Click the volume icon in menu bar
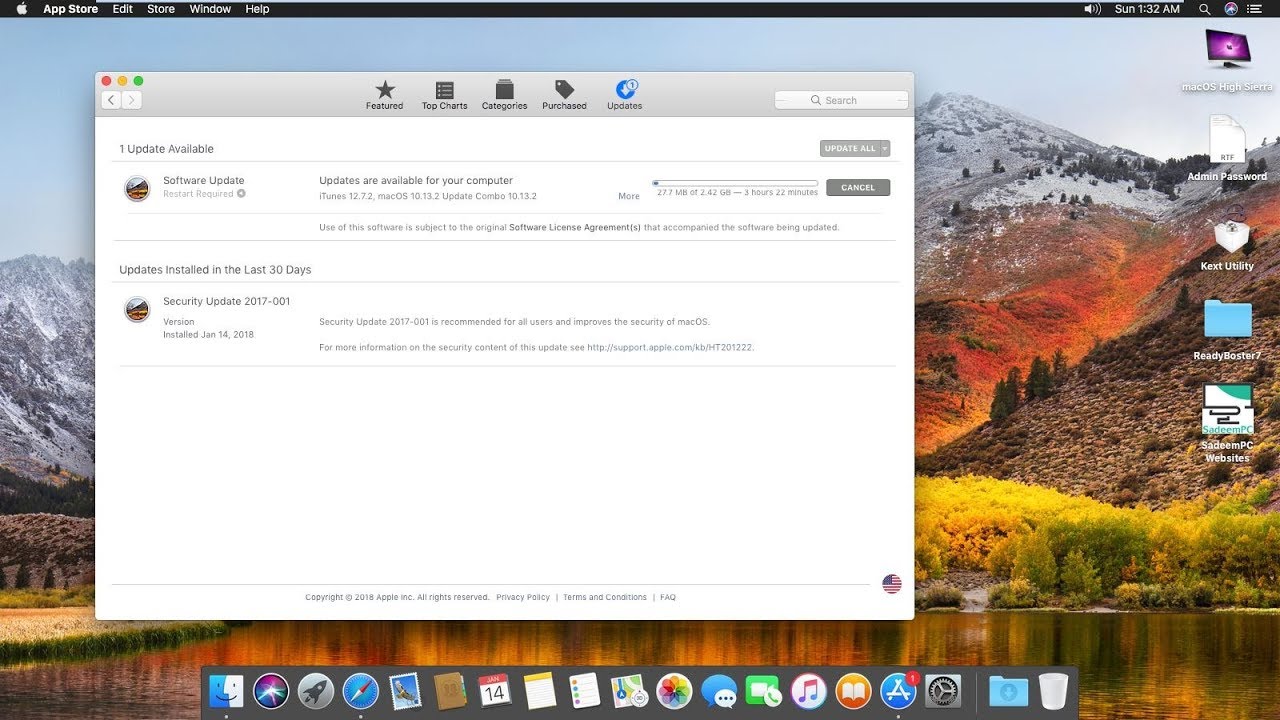 [1093, 9]
